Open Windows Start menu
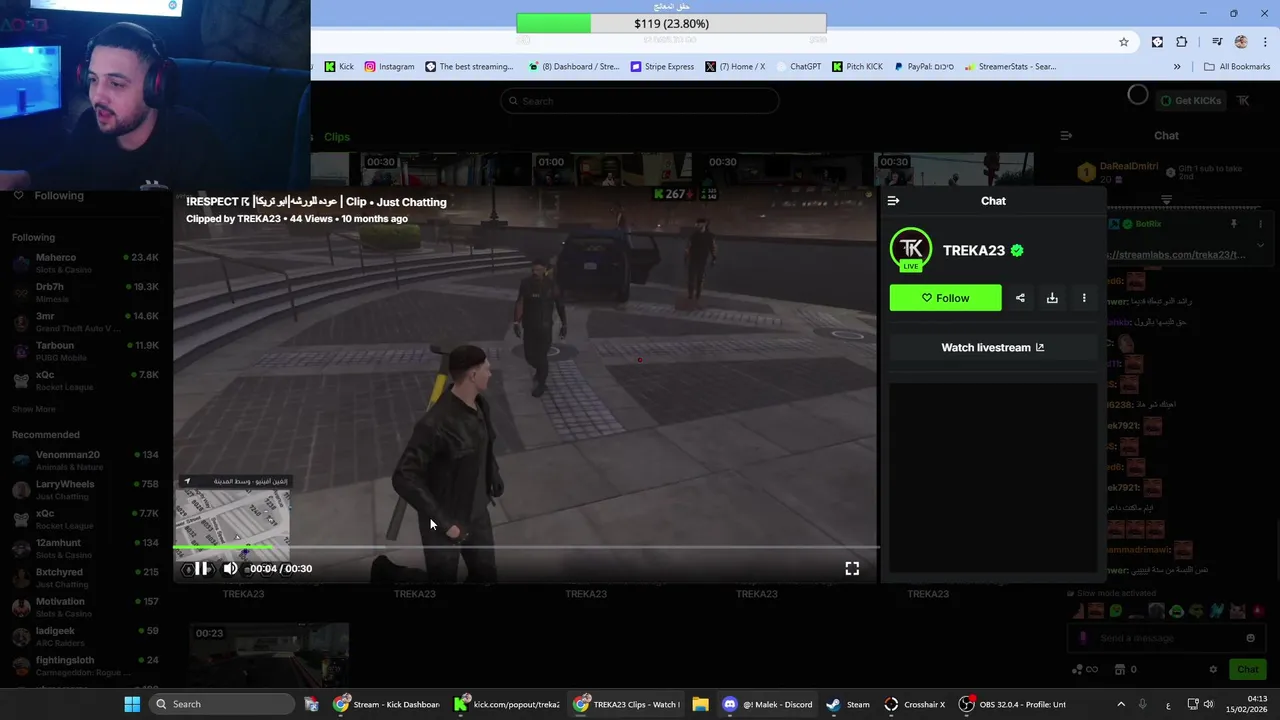Viewport: 1280px width, 720px height. click(132, 704)
